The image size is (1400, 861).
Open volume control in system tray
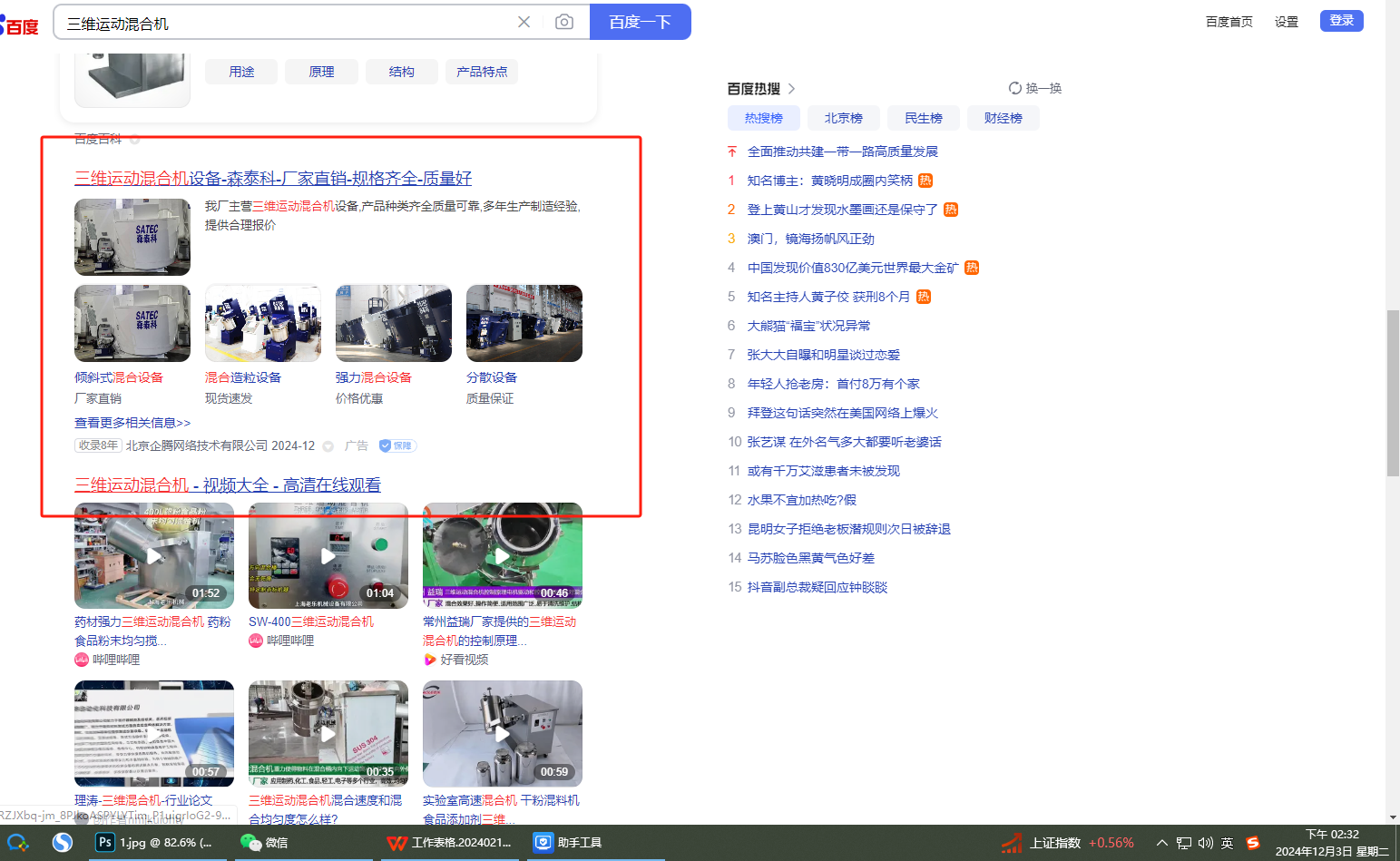point(1206,843)
